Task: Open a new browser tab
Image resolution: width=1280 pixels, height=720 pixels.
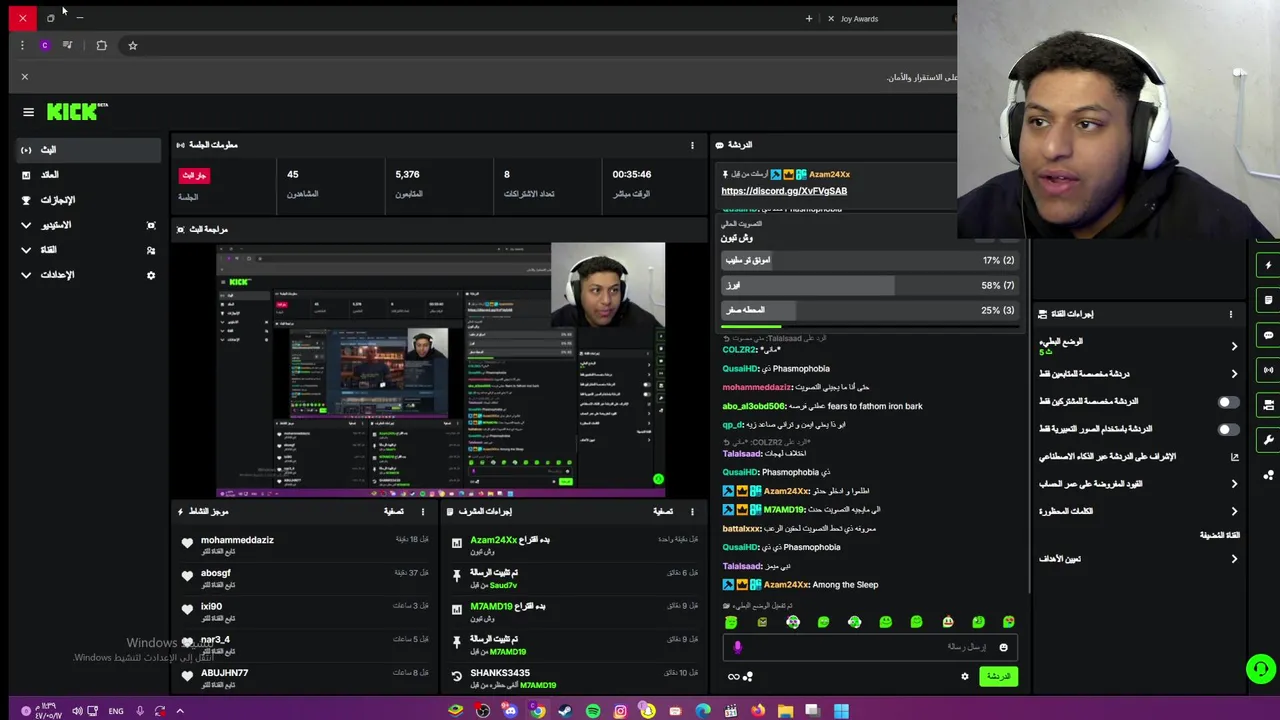Action: click(809, 18)
